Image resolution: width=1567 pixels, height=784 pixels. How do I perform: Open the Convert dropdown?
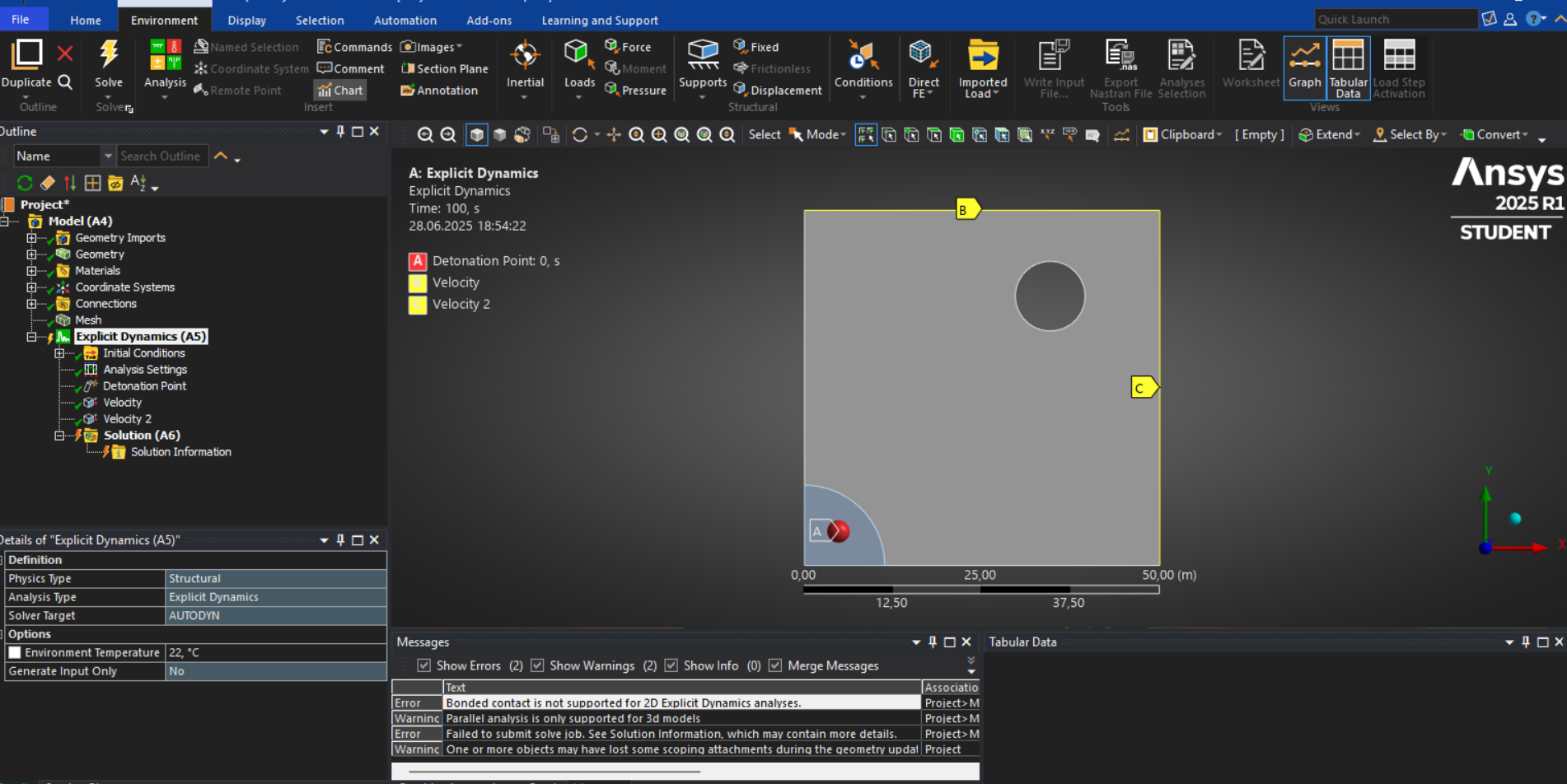click(1494, 134)
